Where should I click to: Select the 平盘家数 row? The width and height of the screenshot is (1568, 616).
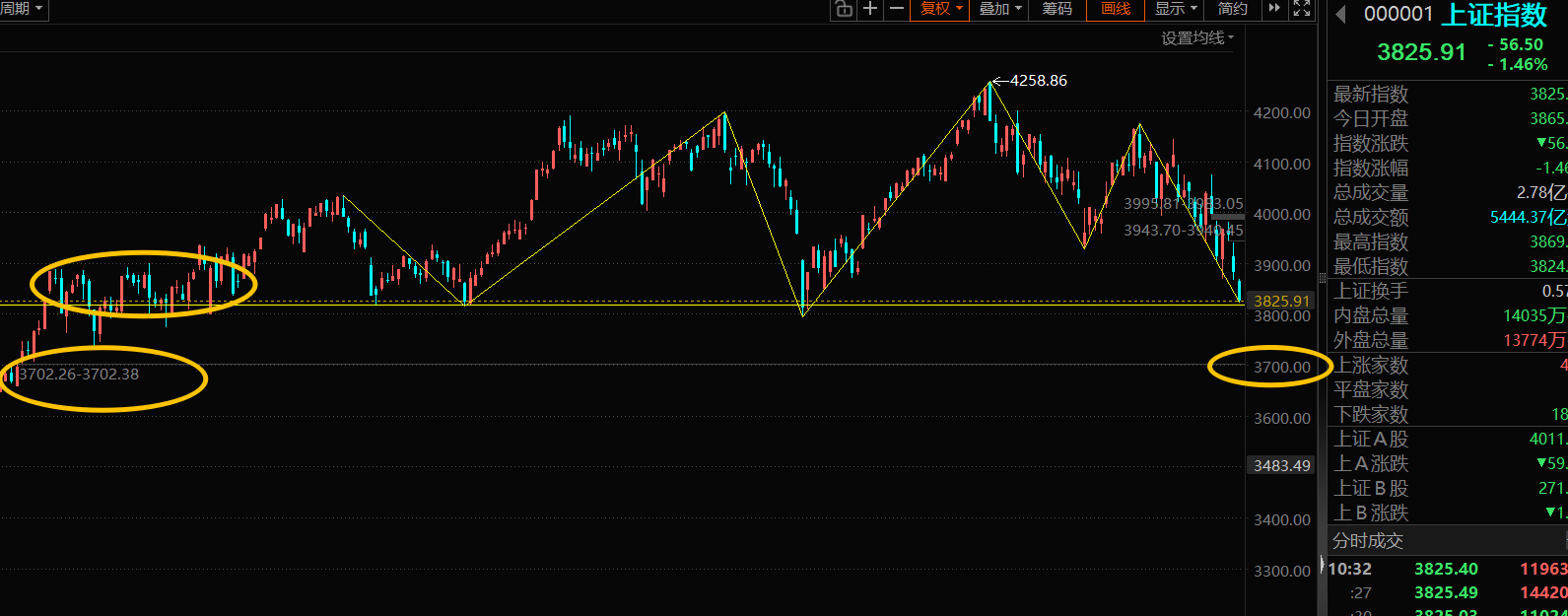click(1448, 389)
